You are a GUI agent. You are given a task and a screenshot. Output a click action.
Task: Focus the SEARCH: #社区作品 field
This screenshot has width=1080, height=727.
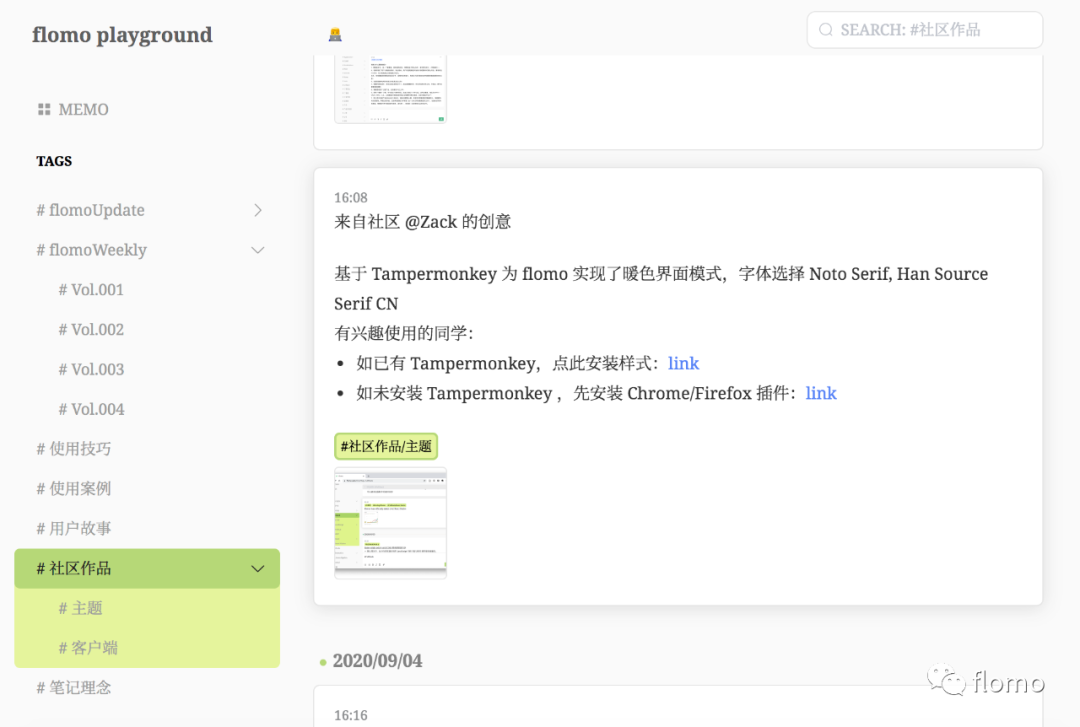pos(924,30)
